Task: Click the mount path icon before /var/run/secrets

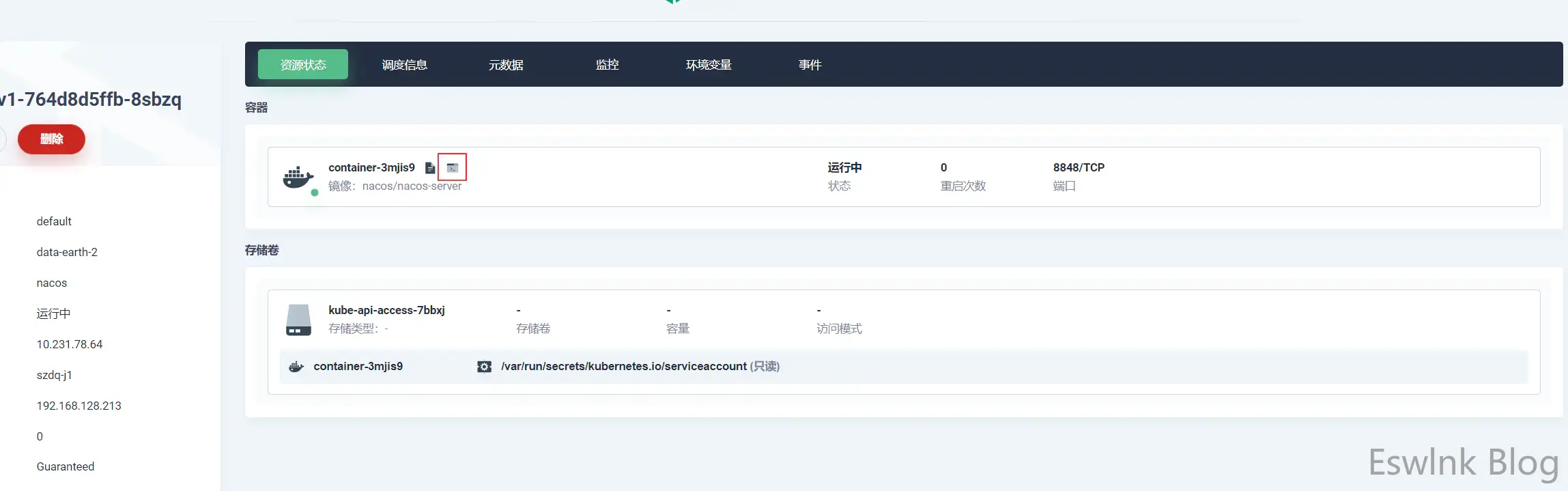Action: [x=484, y=367]
